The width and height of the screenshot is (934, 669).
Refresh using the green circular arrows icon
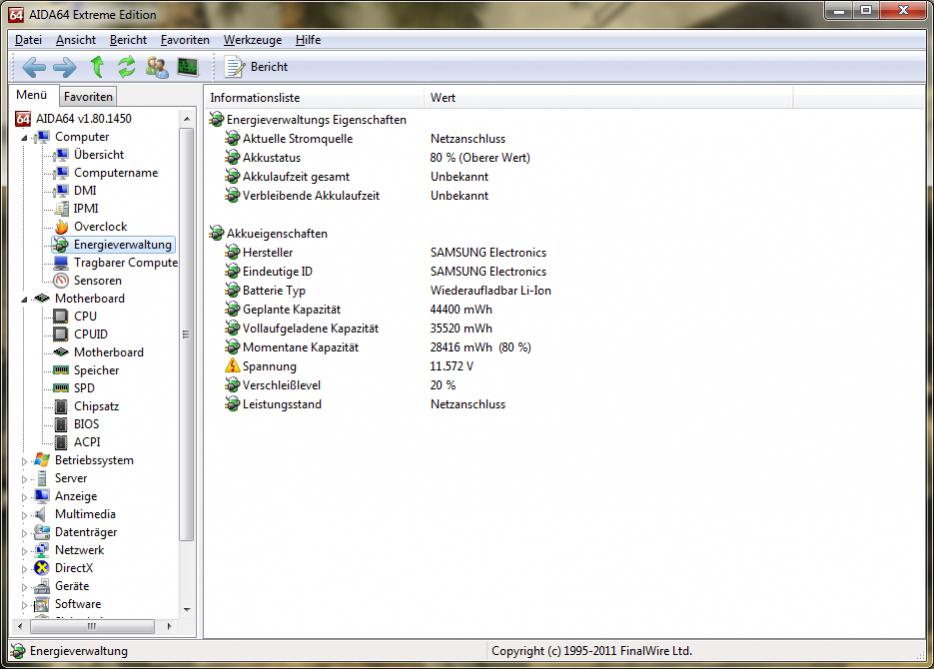point(126,67)
